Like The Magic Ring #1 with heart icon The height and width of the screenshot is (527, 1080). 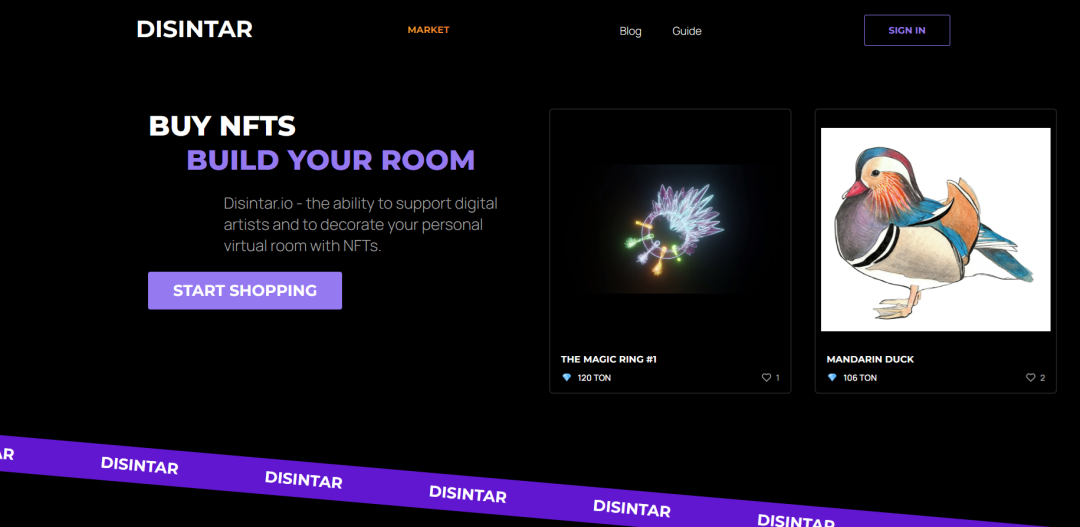coord(766,378)
